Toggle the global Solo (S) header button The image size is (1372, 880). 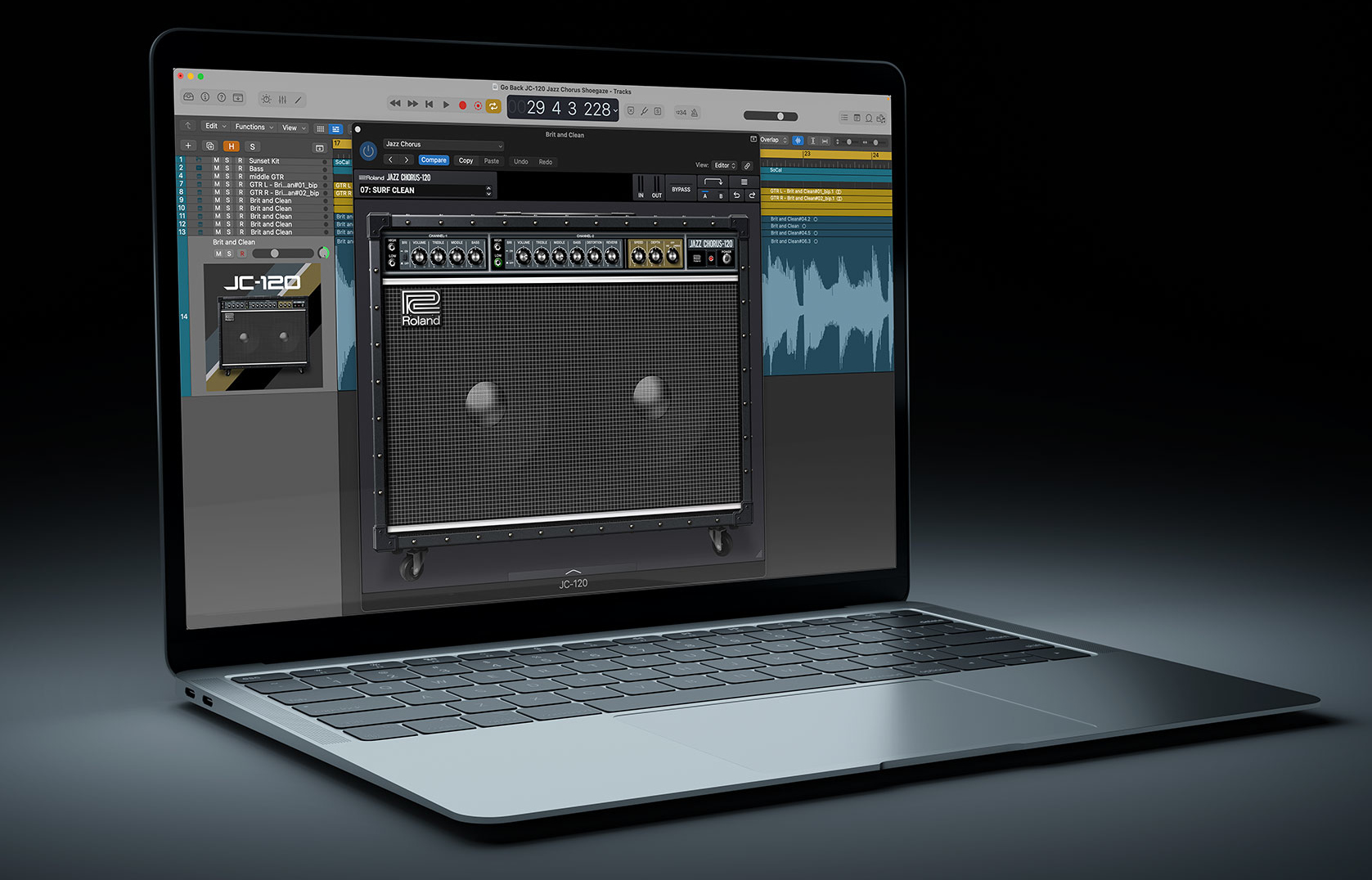click(x=252, y=147)
